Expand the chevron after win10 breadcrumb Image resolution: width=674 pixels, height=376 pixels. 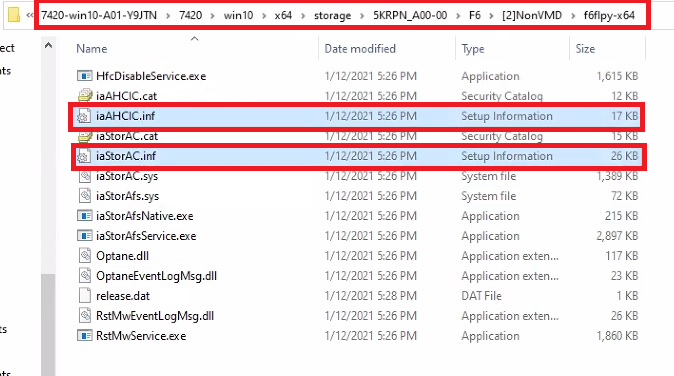[264, 16]
